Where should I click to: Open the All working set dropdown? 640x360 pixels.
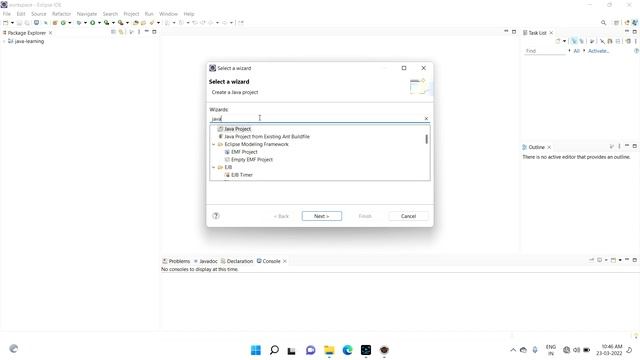coord(569,51)
